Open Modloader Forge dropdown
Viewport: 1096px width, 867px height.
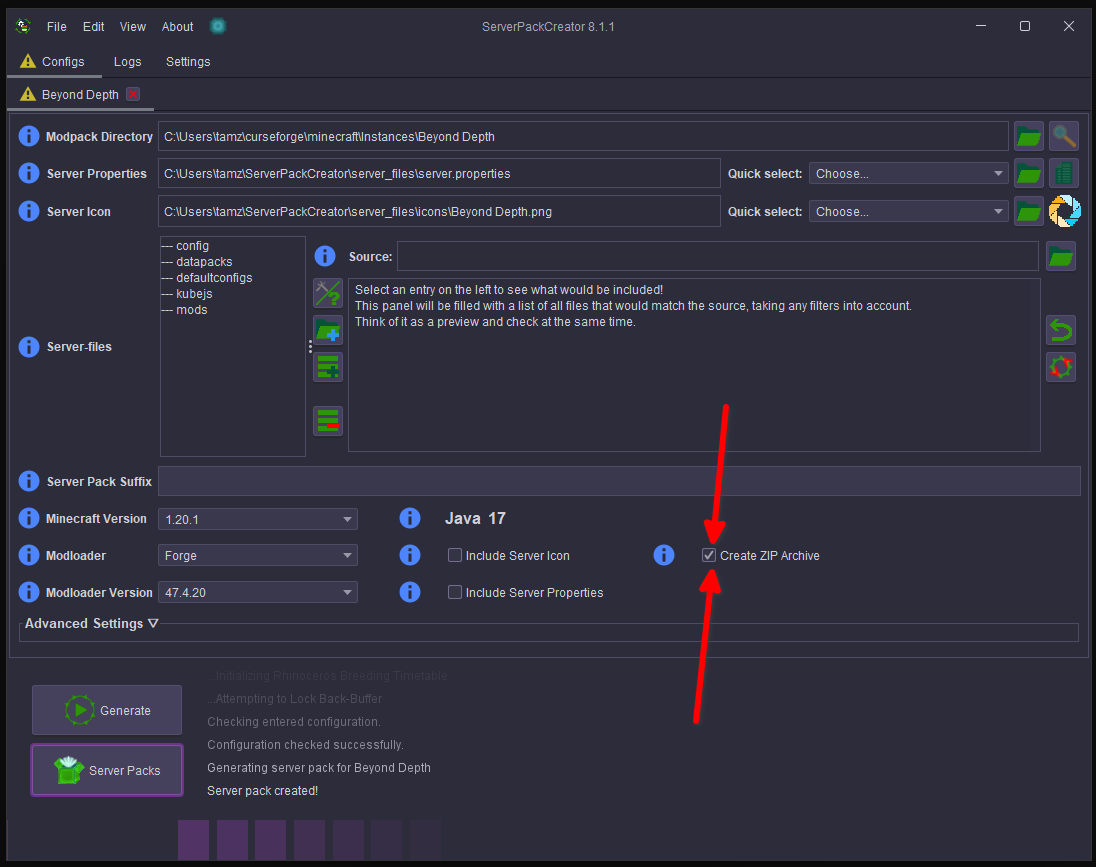click(x=258, y=555)
